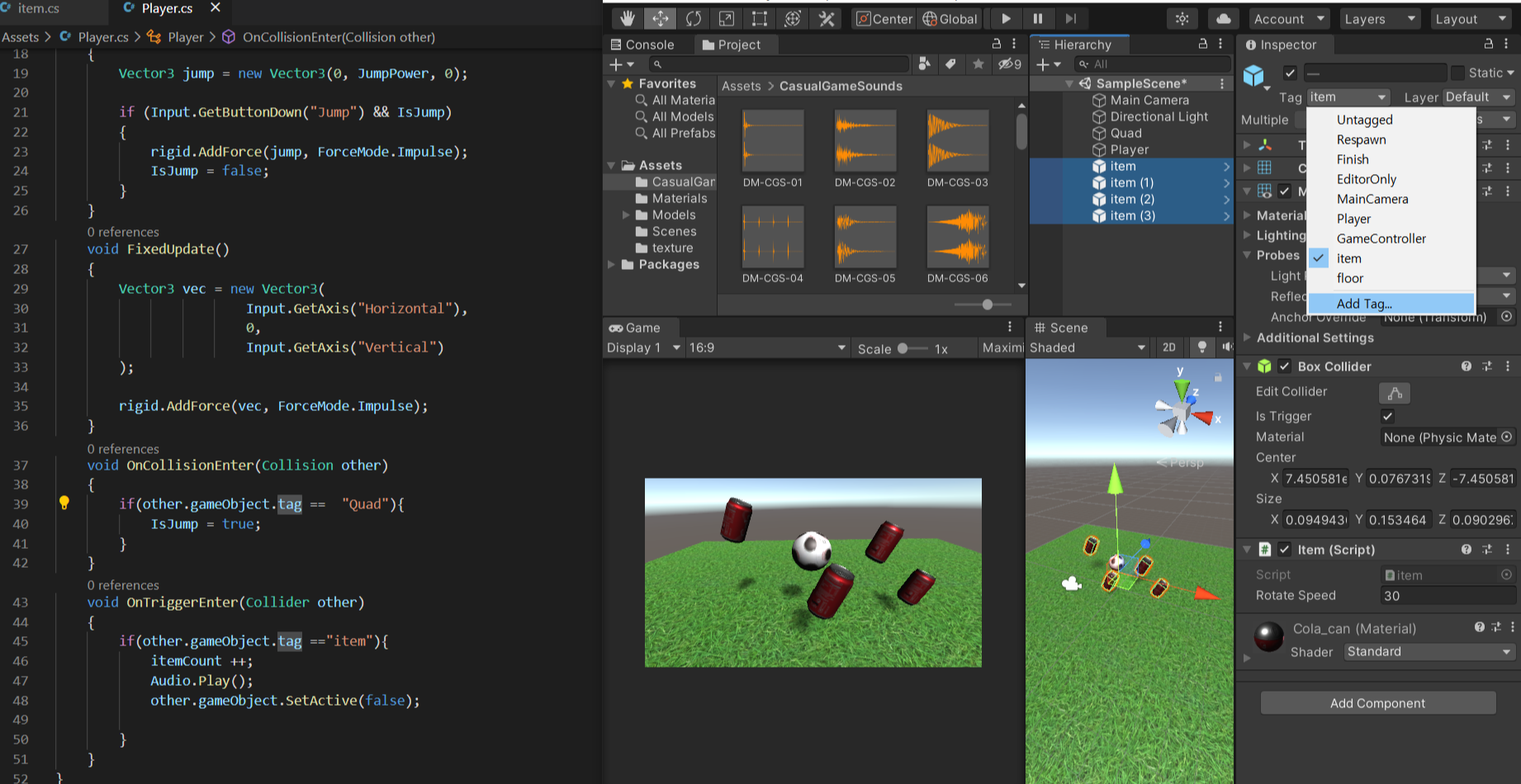1521x784 pixels.
Task: Step one frame forward
Action: tap(1070, 18)
